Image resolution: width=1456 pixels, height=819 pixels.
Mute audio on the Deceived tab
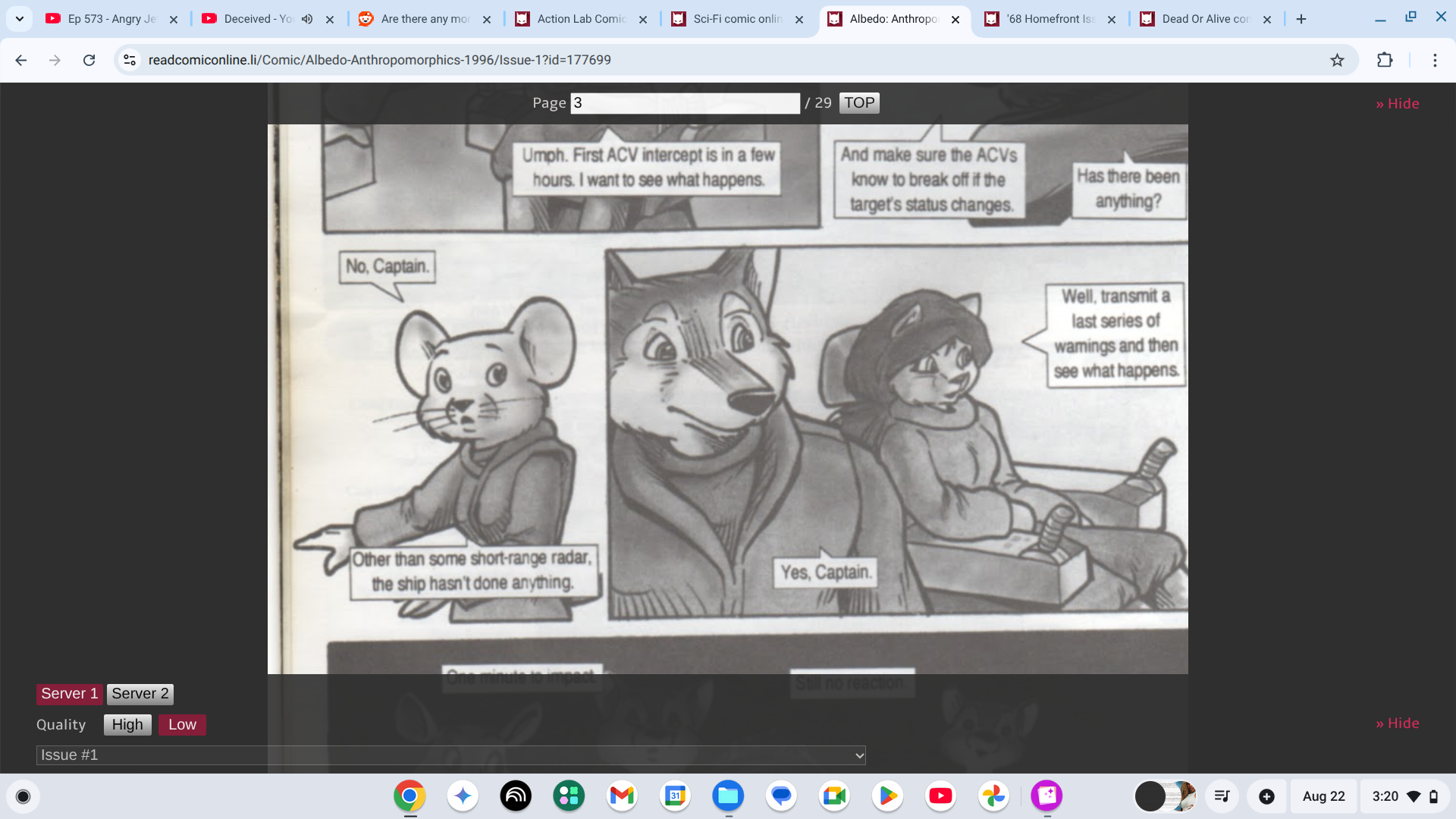click(307, 19)
